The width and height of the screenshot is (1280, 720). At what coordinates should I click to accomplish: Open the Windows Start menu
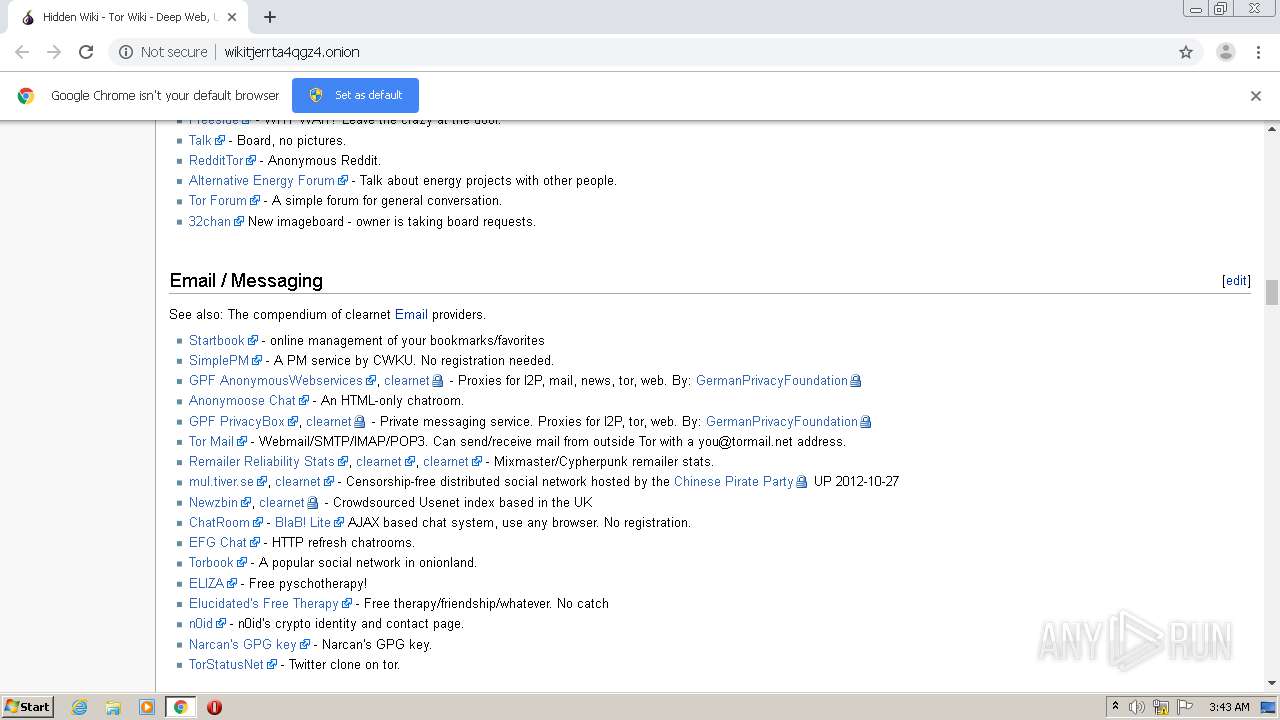[28, 707]
